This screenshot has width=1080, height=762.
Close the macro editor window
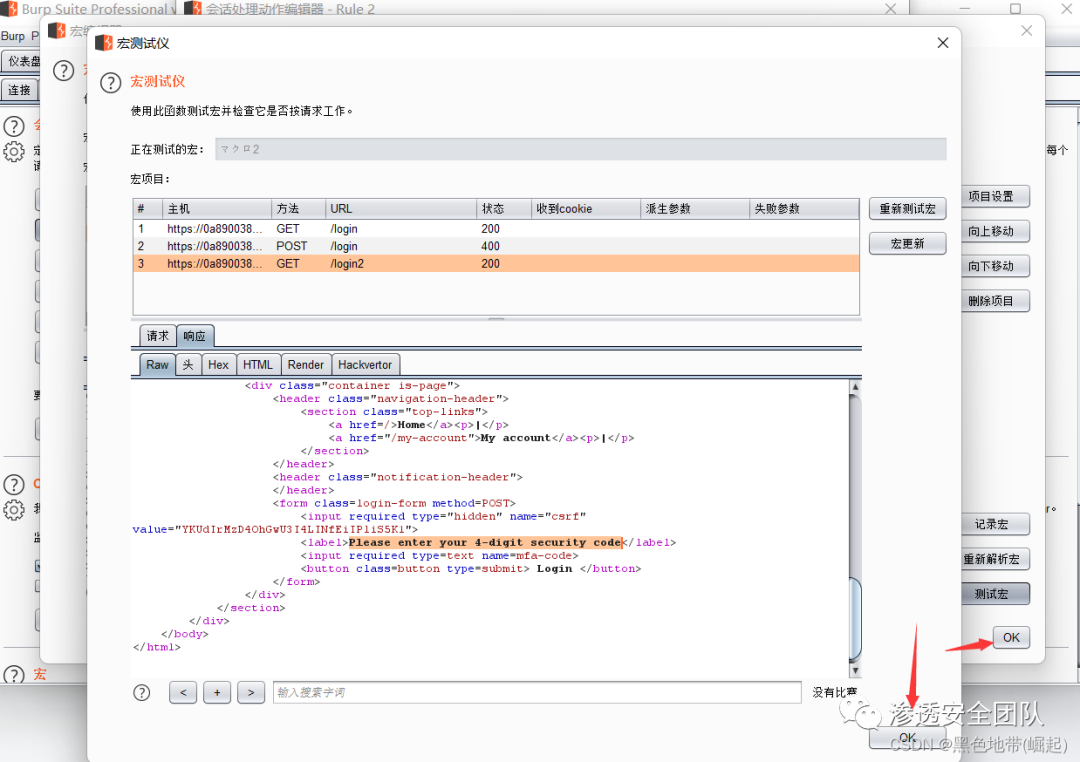pyautogui.click(x=1026, y=31)
